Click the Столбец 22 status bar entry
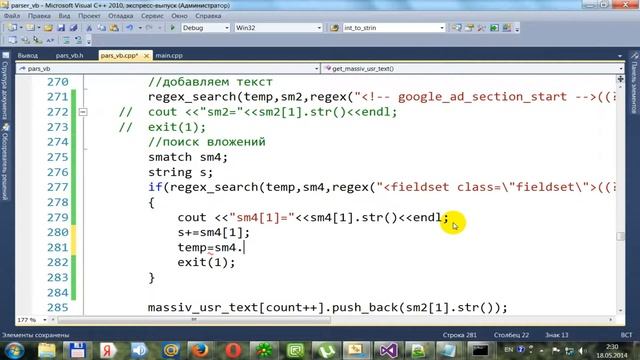The image size is (640, 360). point(511,335)
